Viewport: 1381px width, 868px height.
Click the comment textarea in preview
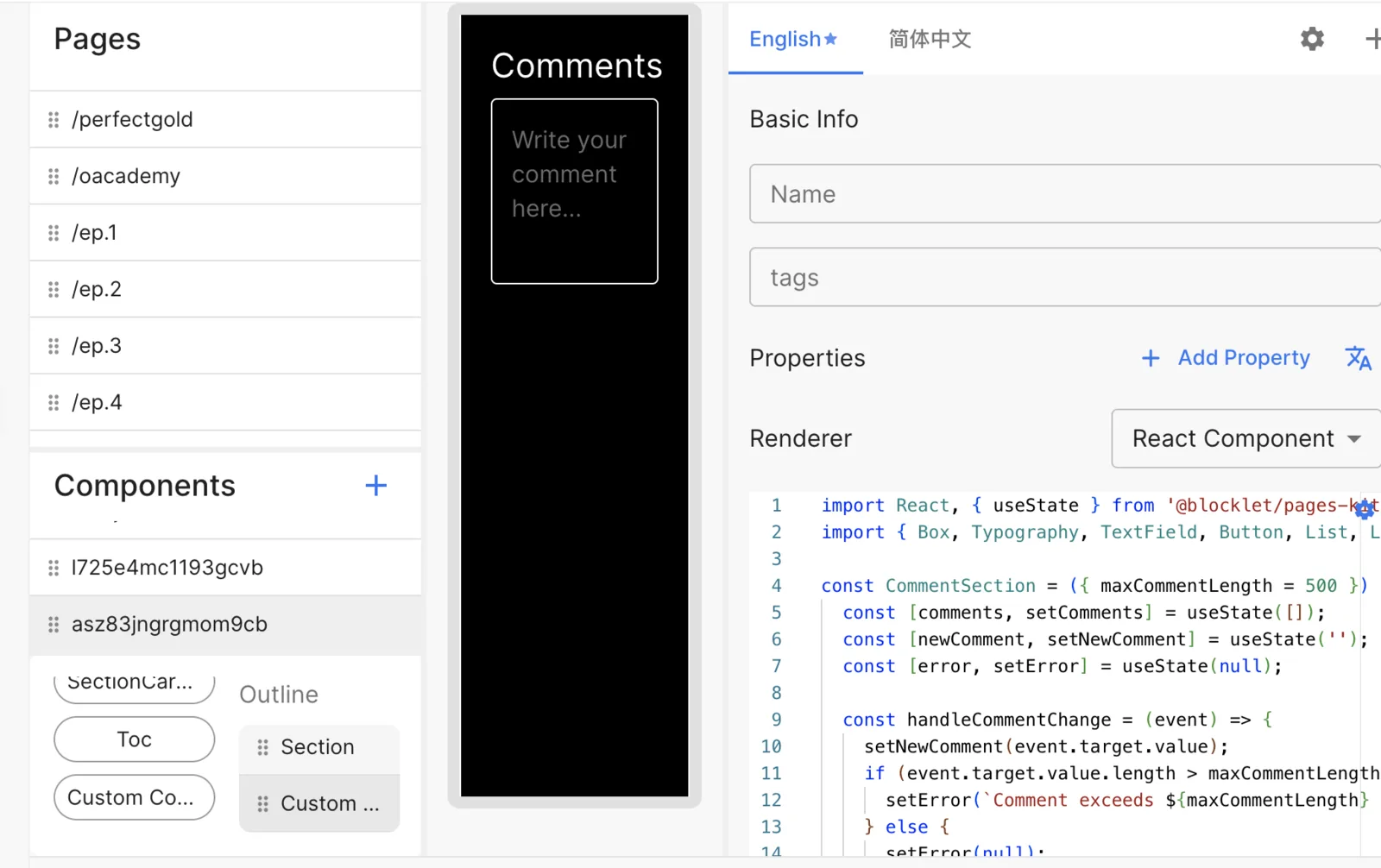coord(575,192)
